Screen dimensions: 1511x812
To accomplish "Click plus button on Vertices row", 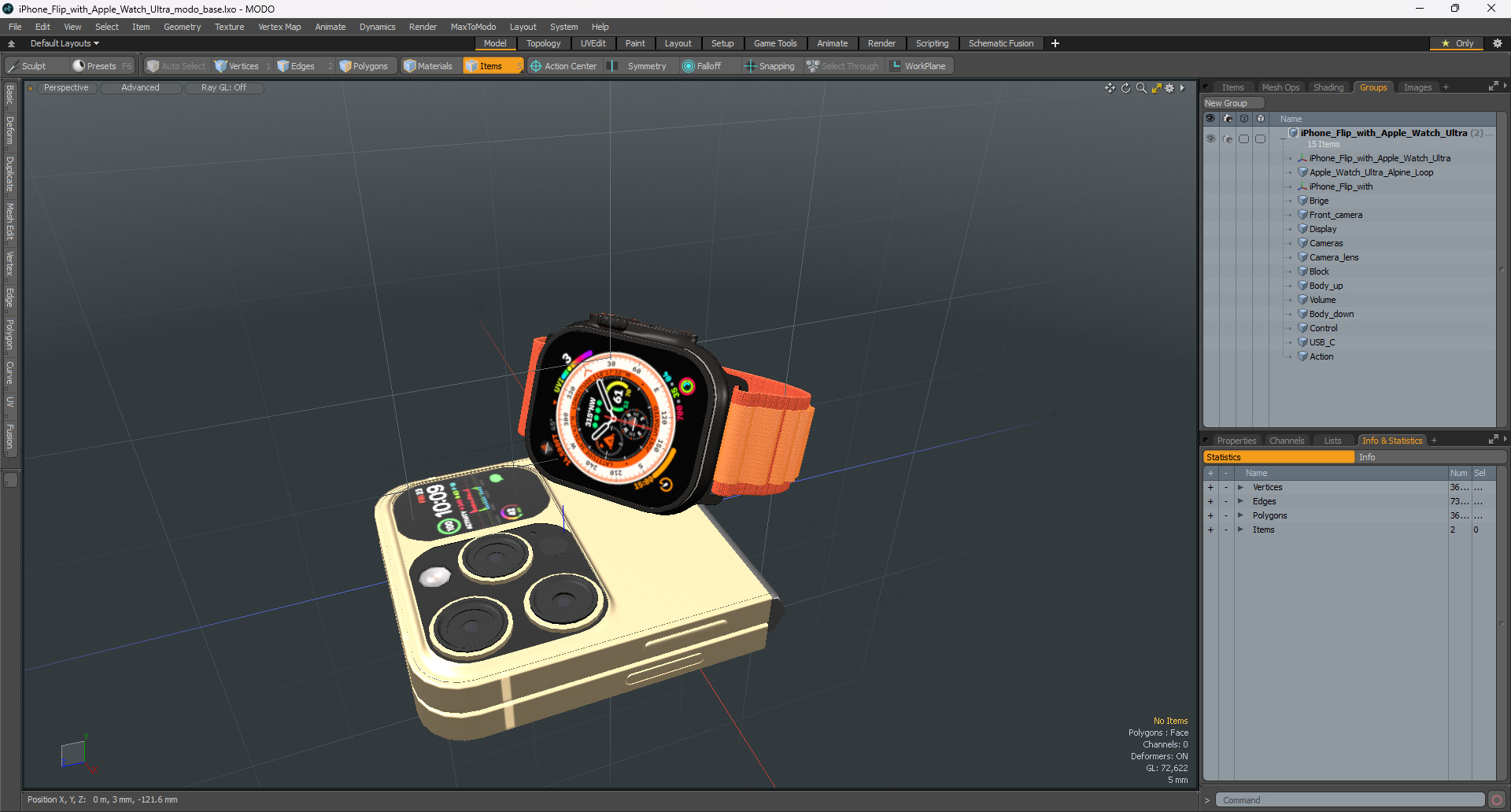I will 1210,488.
